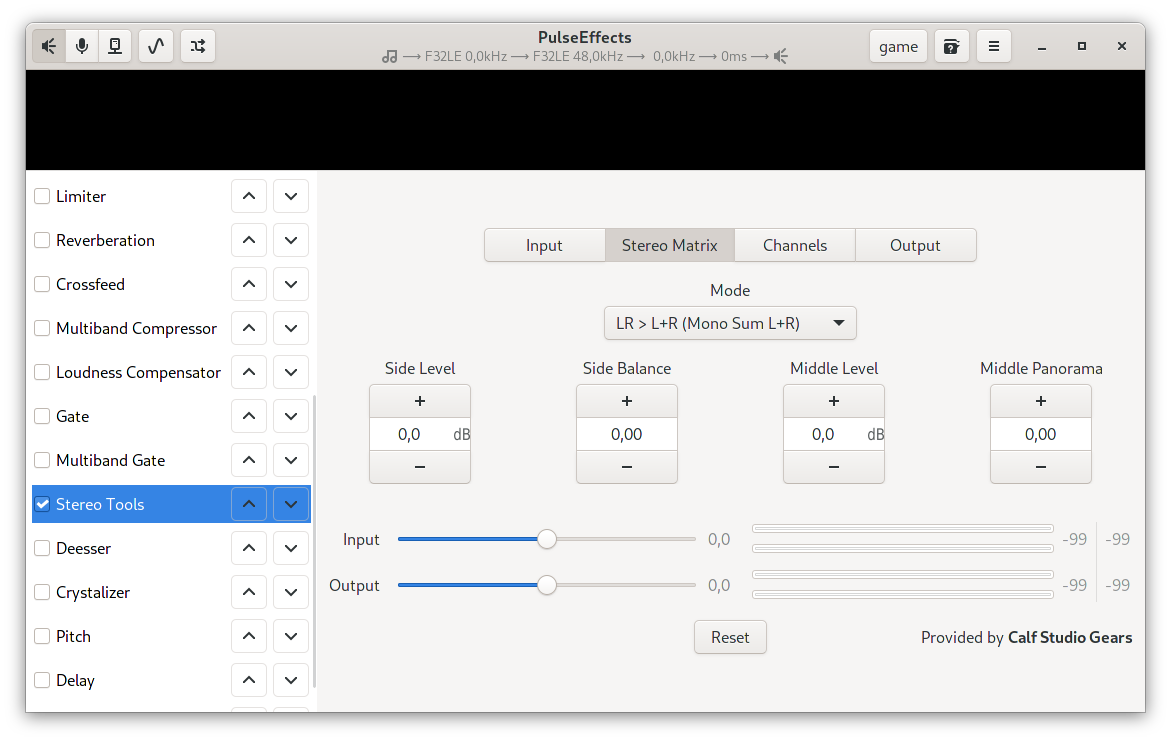Open the PulseAudio devices icon
Image resolution: width=1171 pixels, height=741 pixels.
point(115,46)
